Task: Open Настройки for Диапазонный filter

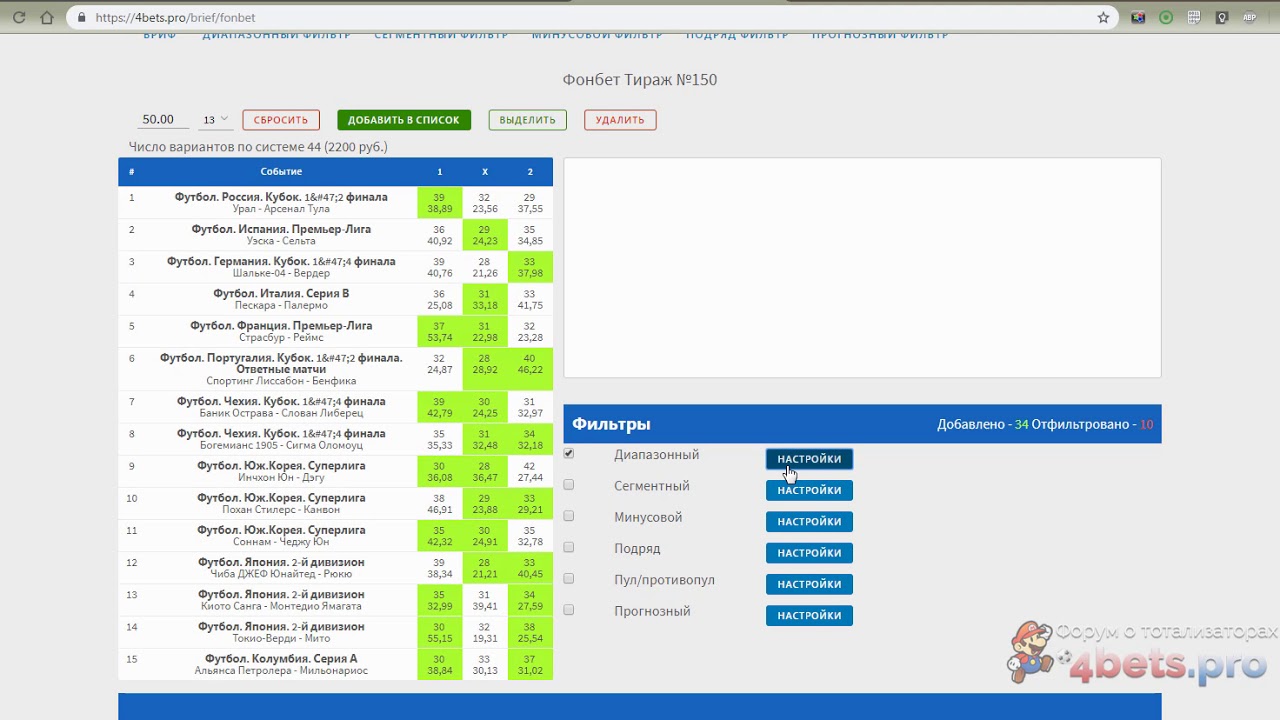Action: click(809, 459)
